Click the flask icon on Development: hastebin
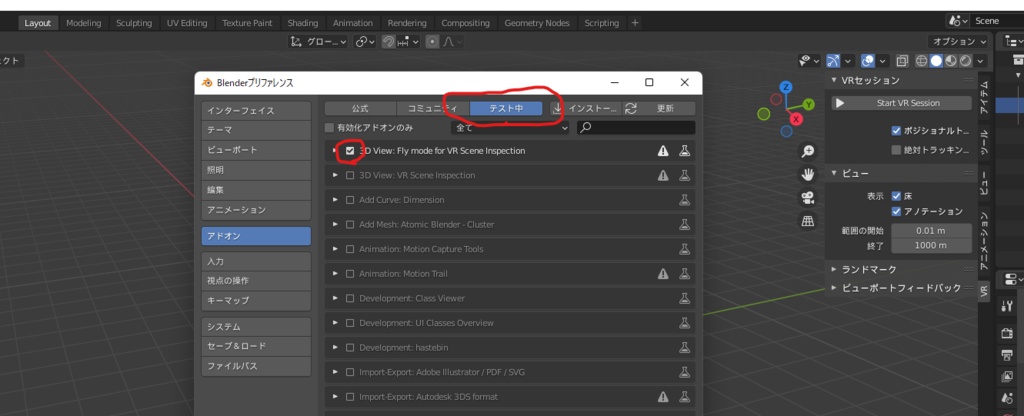This screenshot has width=1024, height=416. point(684,347)
